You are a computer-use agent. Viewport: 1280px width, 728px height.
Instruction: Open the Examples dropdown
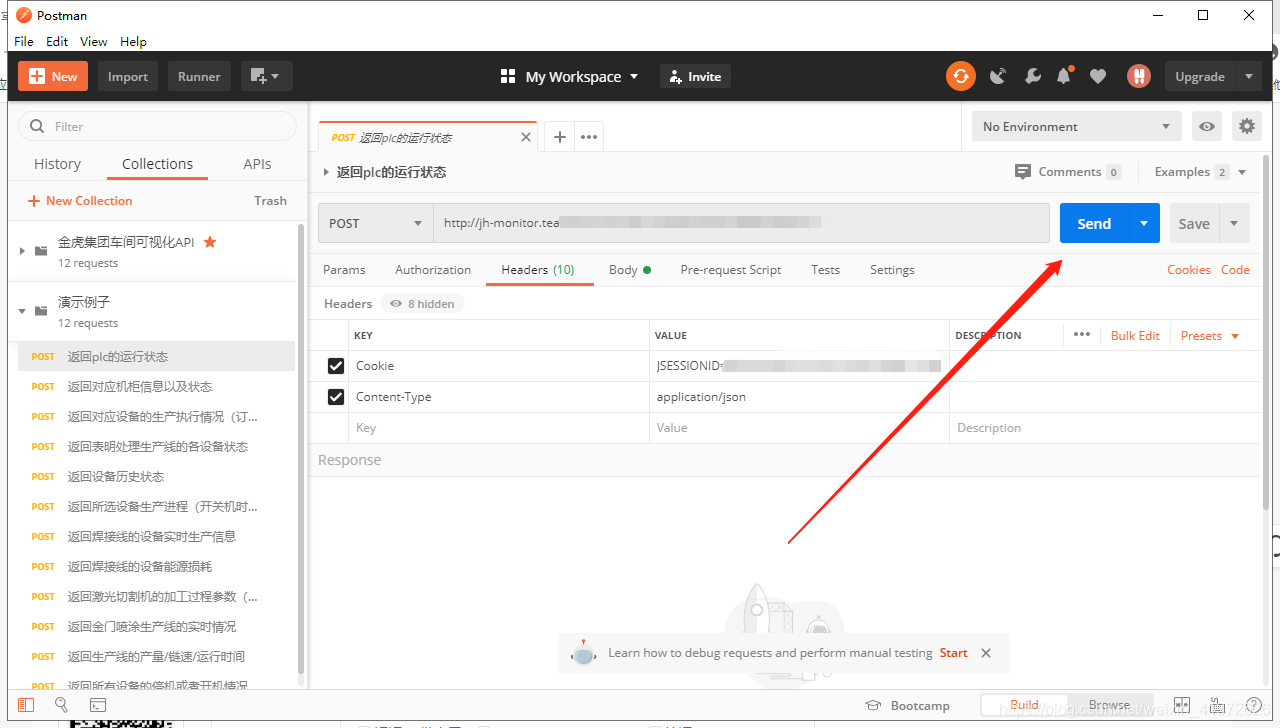(1201, 172)
